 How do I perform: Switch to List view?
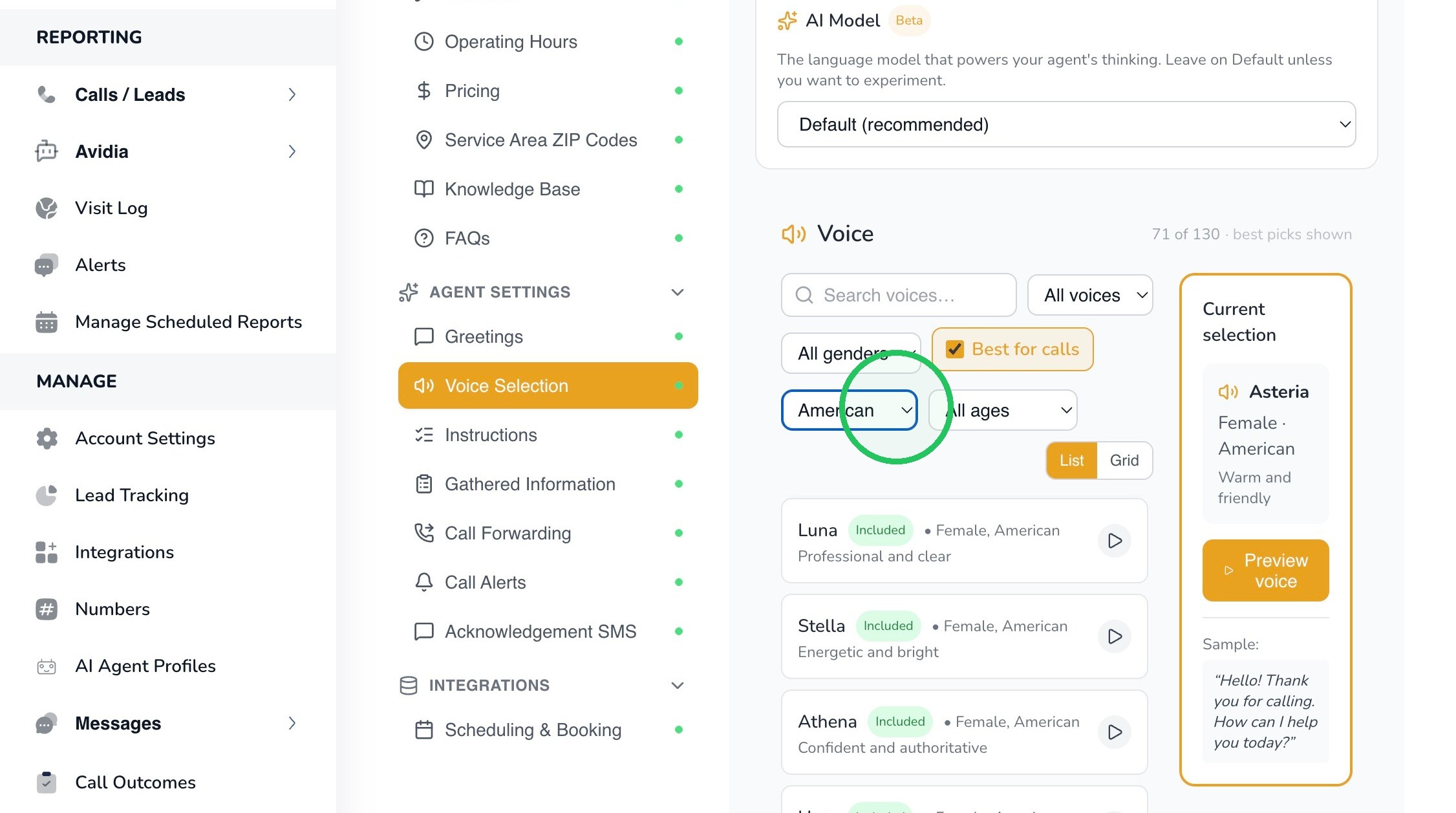coord(1072,461)
